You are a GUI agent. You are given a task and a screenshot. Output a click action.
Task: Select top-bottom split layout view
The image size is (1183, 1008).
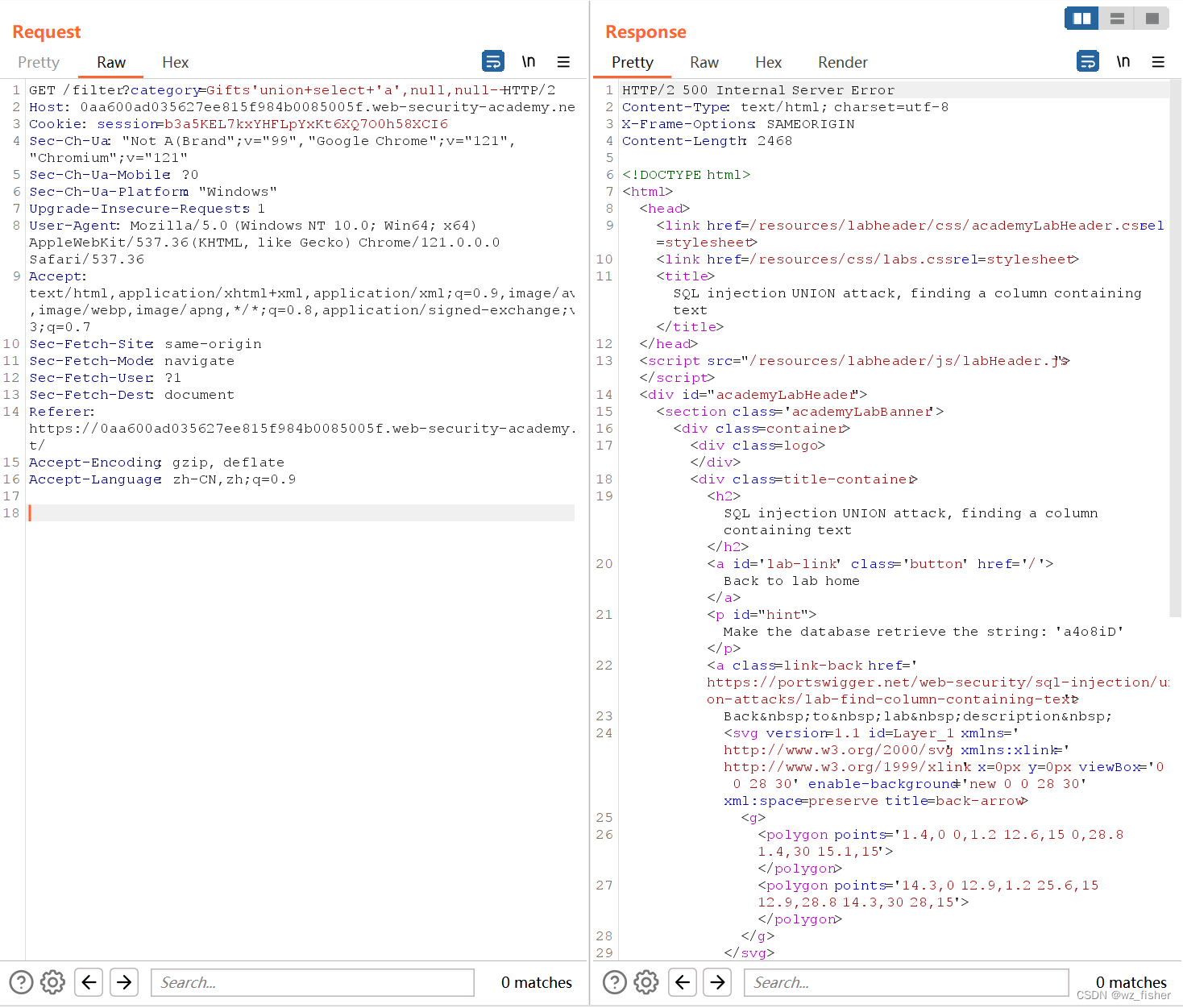[1117, 18]
